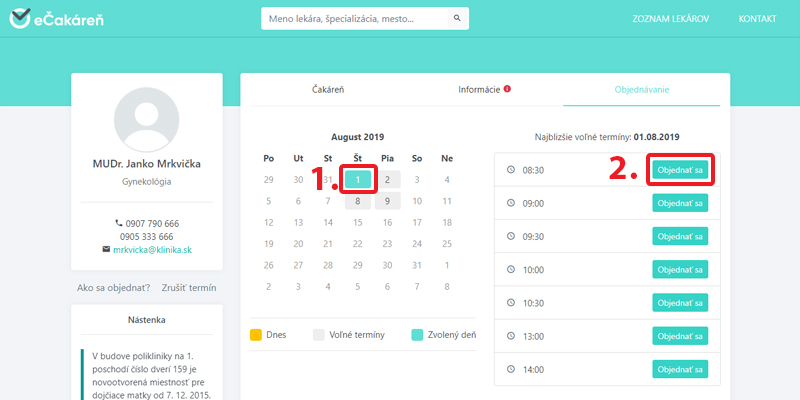The height and width of the screenshot is (400, 800).
Task: Open the Informácie tab
Action: (x=479, y=90)
